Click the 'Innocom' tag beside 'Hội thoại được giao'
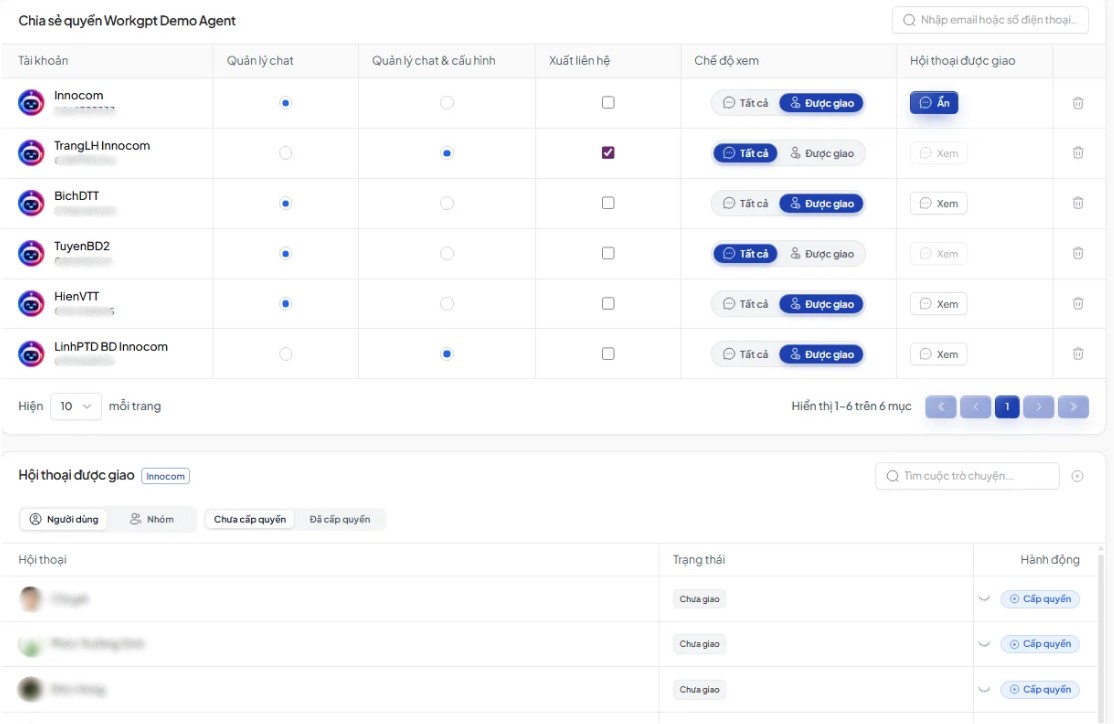 point(166,476)
